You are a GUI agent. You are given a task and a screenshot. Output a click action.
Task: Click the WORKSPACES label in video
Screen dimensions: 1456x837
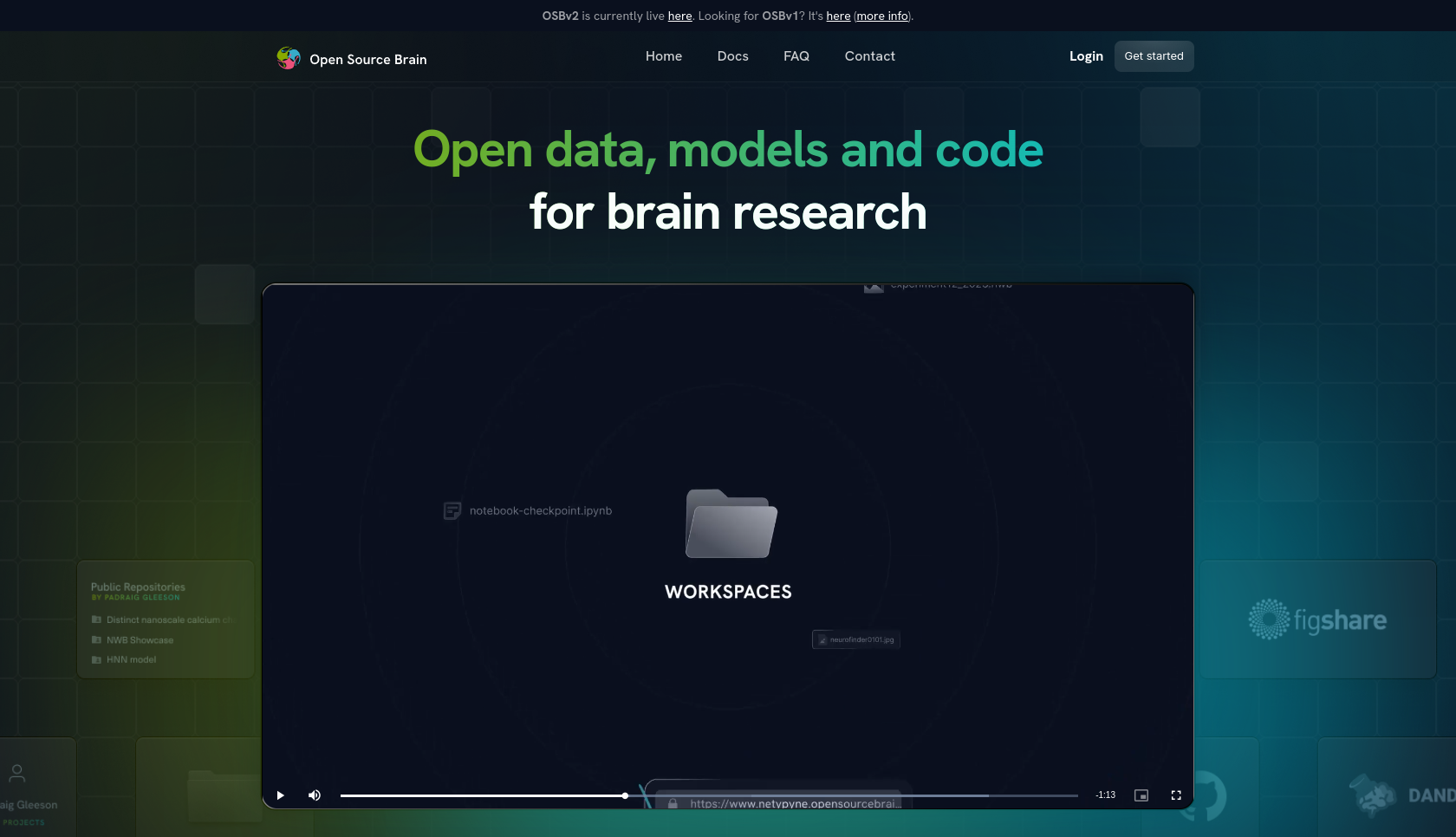tap(728, 592)
